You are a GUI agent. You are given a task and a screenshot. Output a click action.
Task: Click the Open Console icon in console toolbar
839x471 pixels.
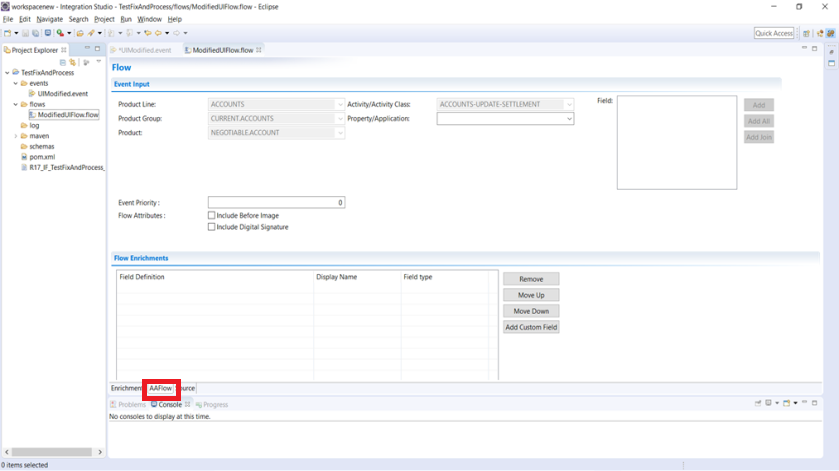tap(788, 404)
